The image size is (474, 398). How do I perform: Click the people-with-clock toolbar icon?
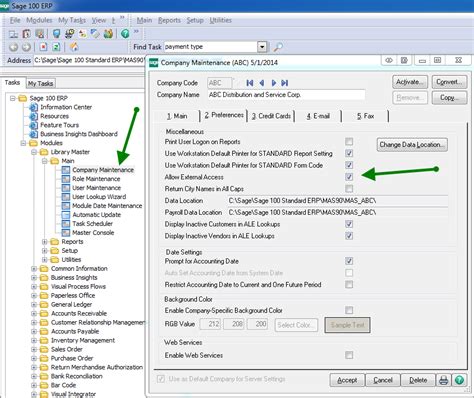coord(69,34)
